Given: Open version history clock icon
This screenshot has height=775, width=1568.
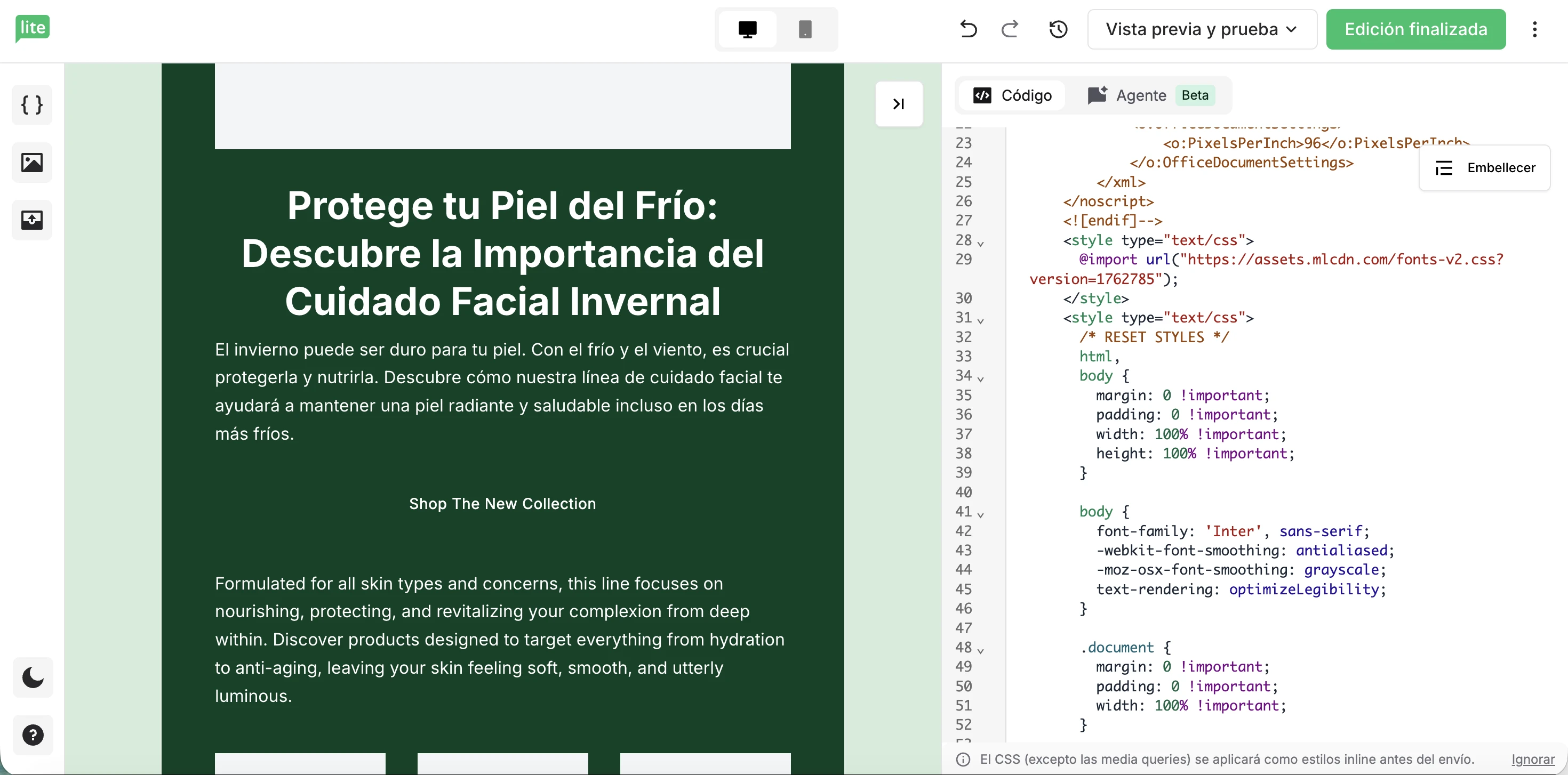Looking at the screenshot, I should coord(1059,29).
